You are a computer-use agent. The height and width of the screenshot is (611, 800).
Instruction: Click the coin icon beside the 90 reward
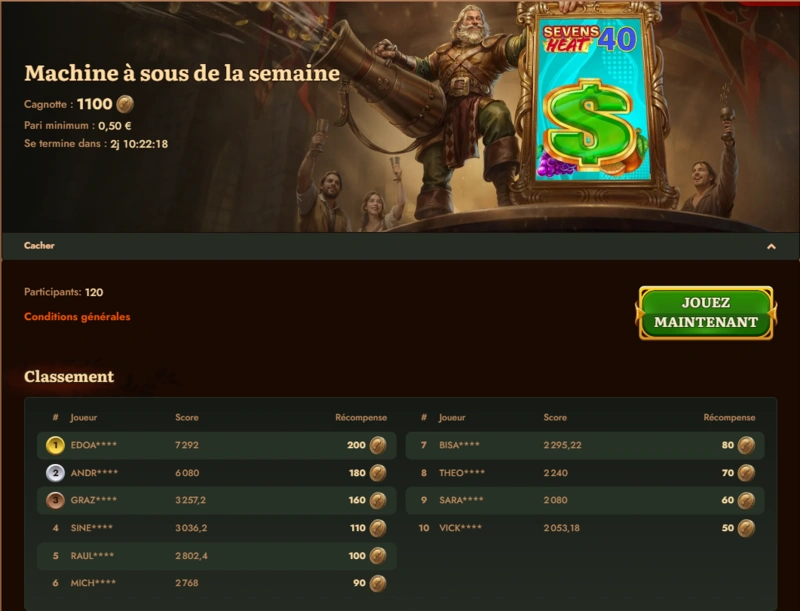point(378,583)
